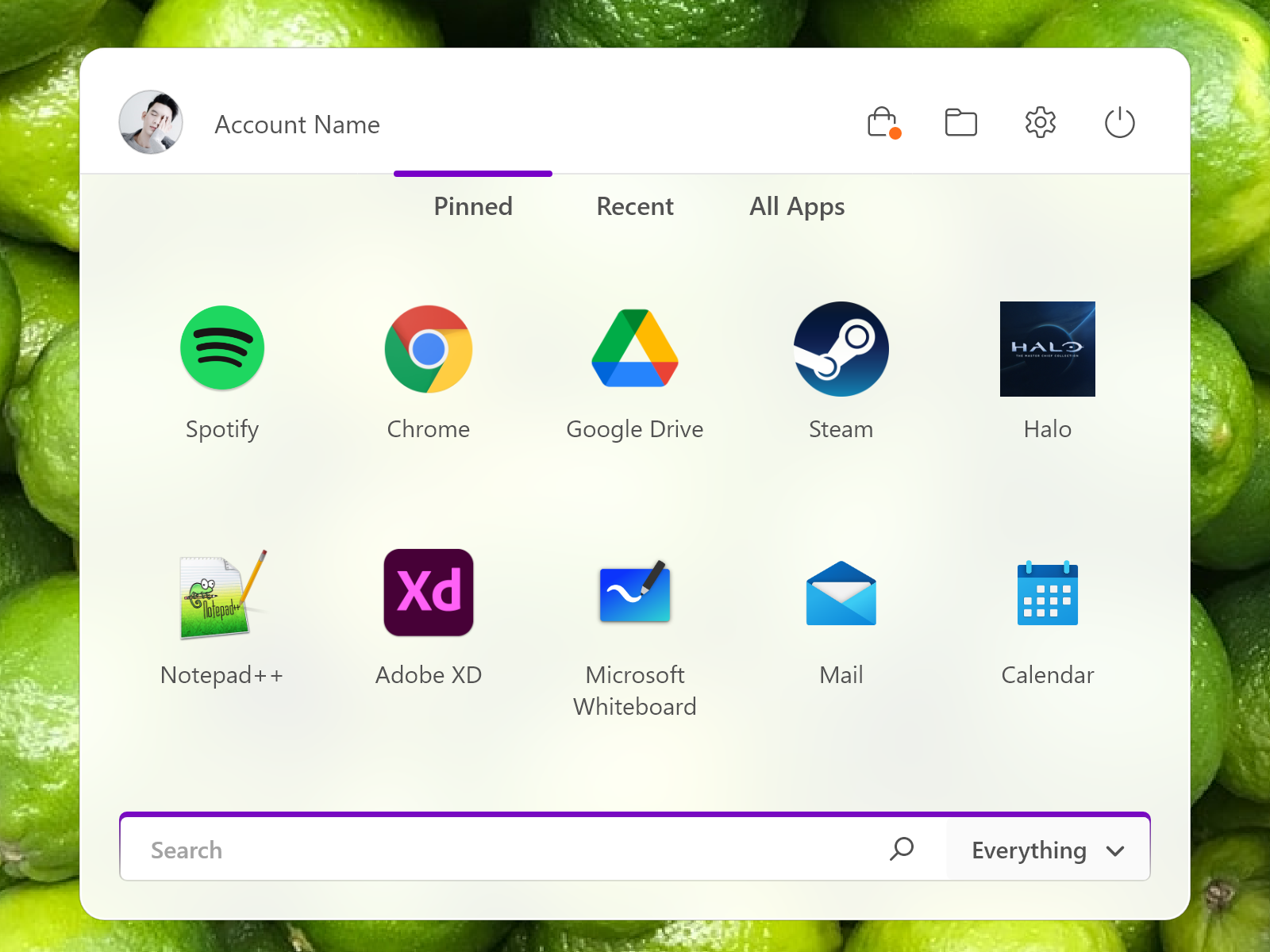Image resolution: width=1270 pixels, height=952 pixels.
Task: Click the Calendar text label
Action: pos(1048,675)
